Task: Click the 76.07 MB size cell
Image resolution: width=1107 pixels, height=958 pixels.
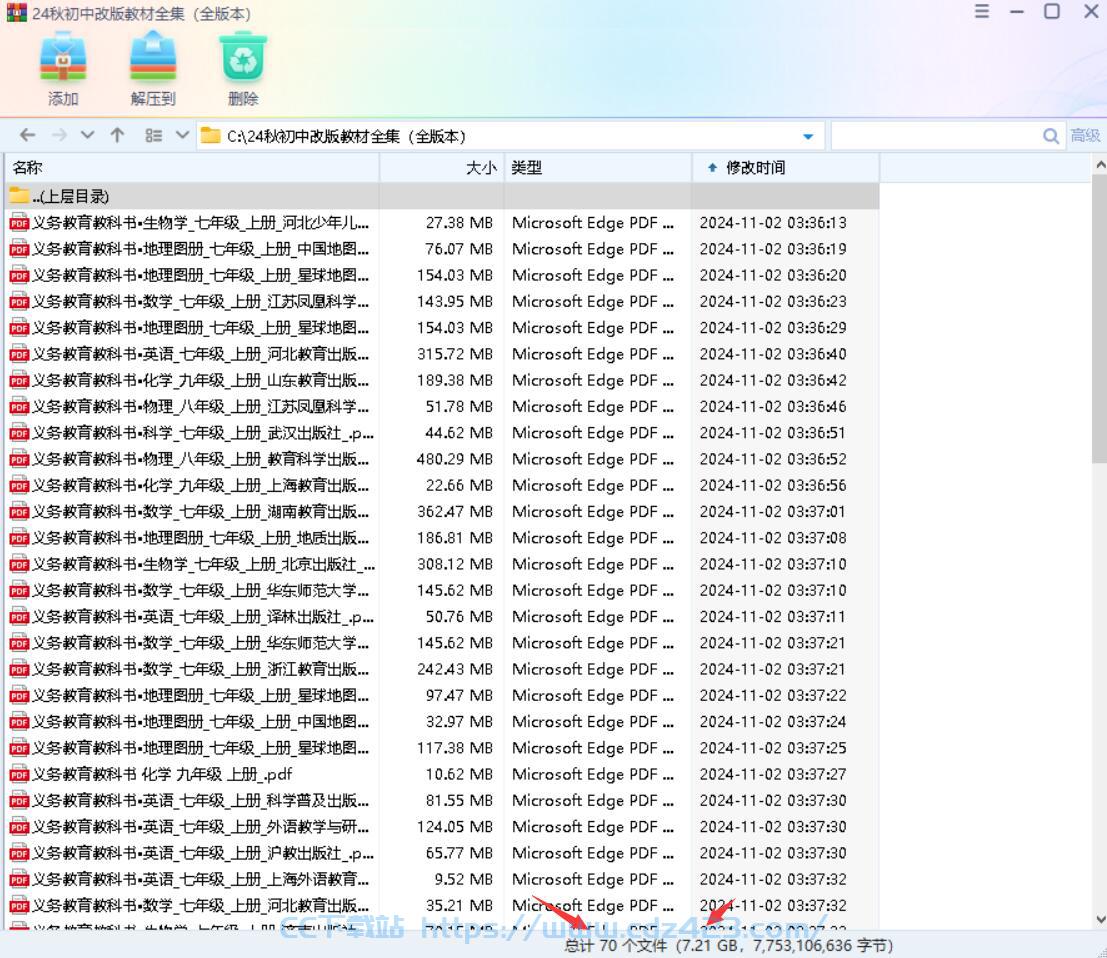Action: click(459, 249)
